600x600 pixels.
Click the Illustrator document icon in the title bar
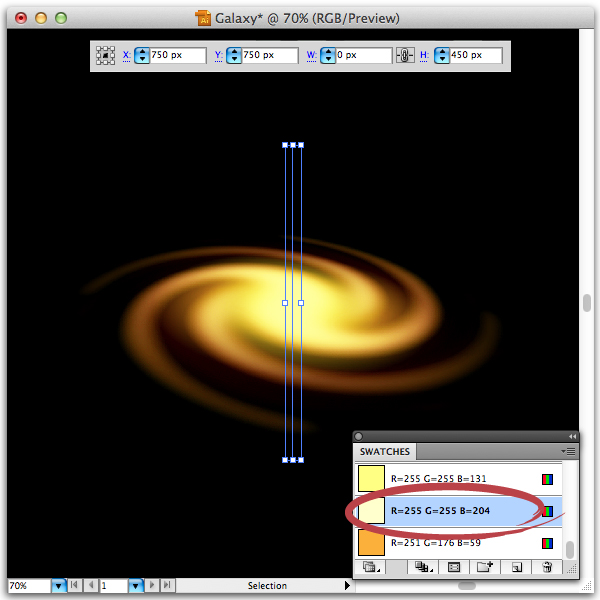(x=203, y=18)
